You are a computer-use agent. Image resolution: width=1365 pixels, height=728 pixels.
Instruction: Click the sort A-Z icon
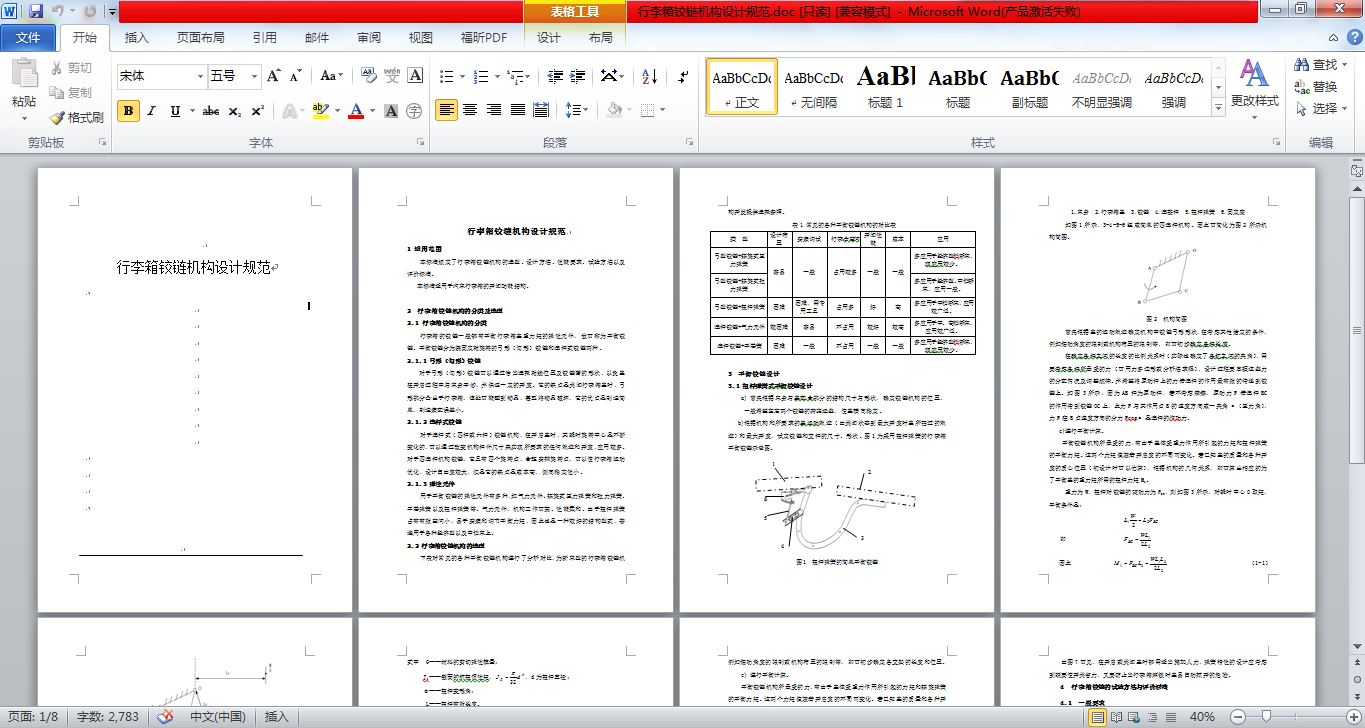click(648, 77)
